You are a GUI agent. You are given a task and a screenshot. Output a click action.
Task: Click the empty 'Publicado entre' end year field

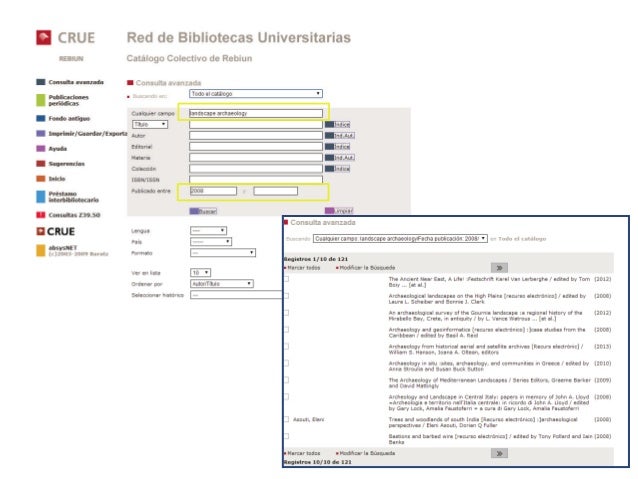[275, 191]
